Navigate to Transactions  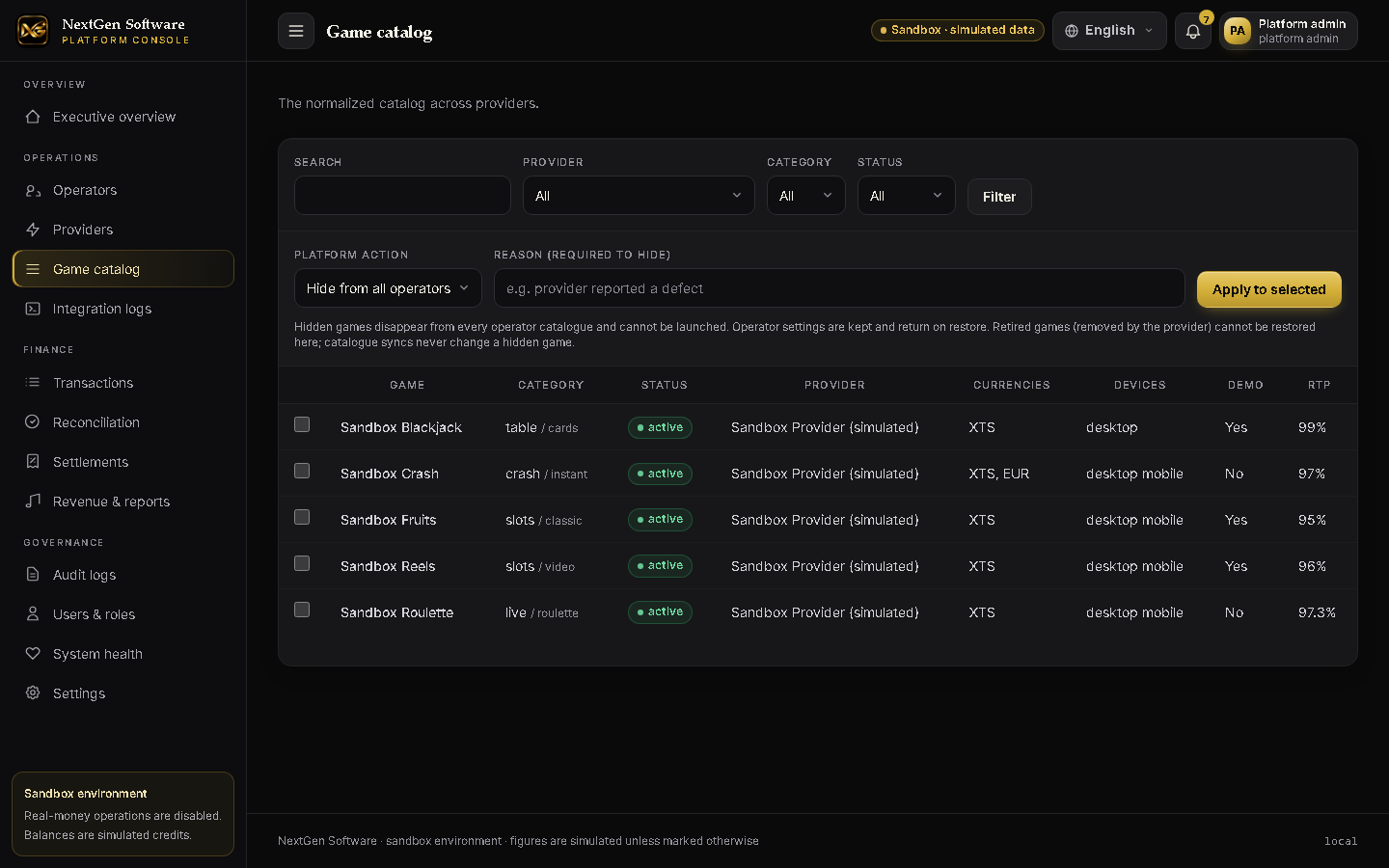(123, 383)
